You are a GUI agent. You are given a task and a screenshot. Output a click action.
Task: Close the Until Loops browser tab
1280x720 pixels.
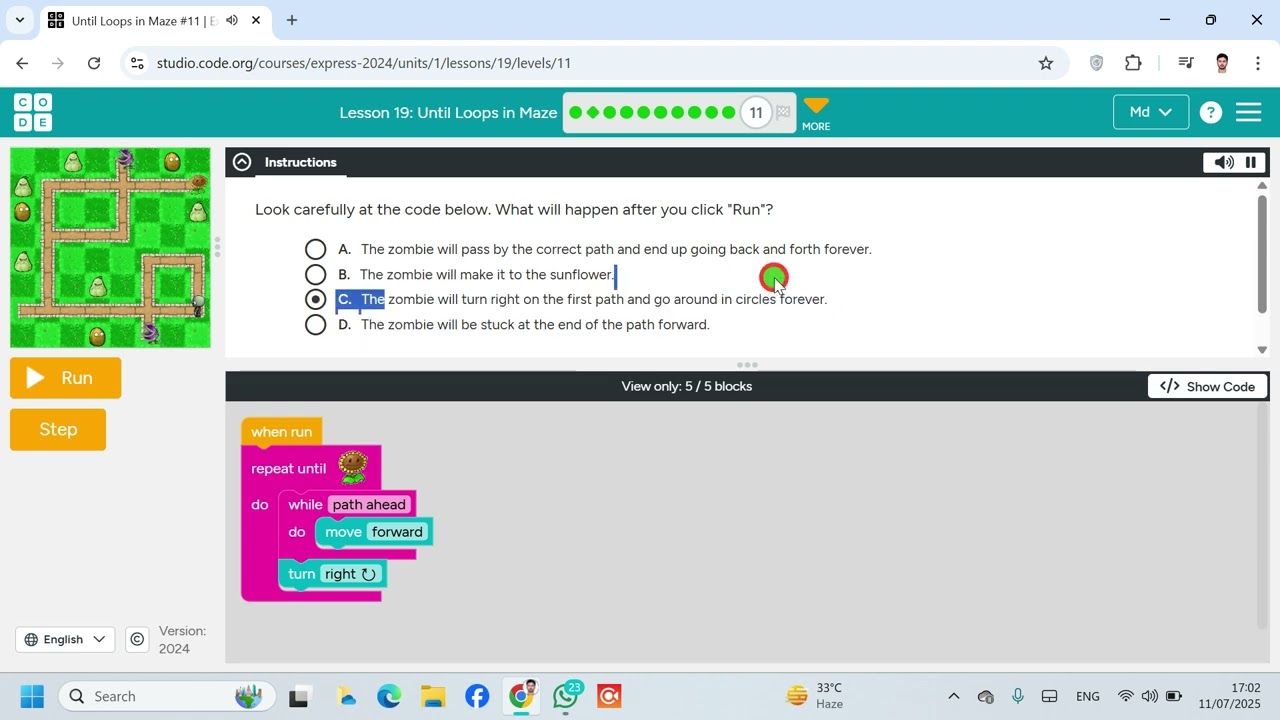point(256,20)
